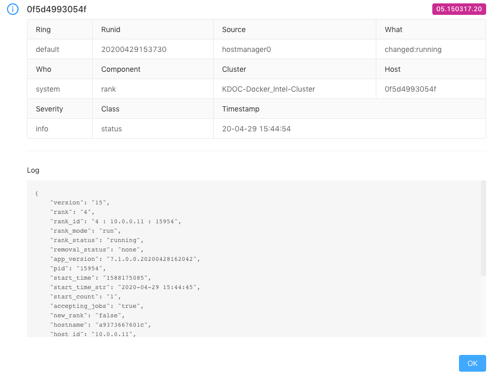Click the blue info icon beside the title

(x=13, y=9)
